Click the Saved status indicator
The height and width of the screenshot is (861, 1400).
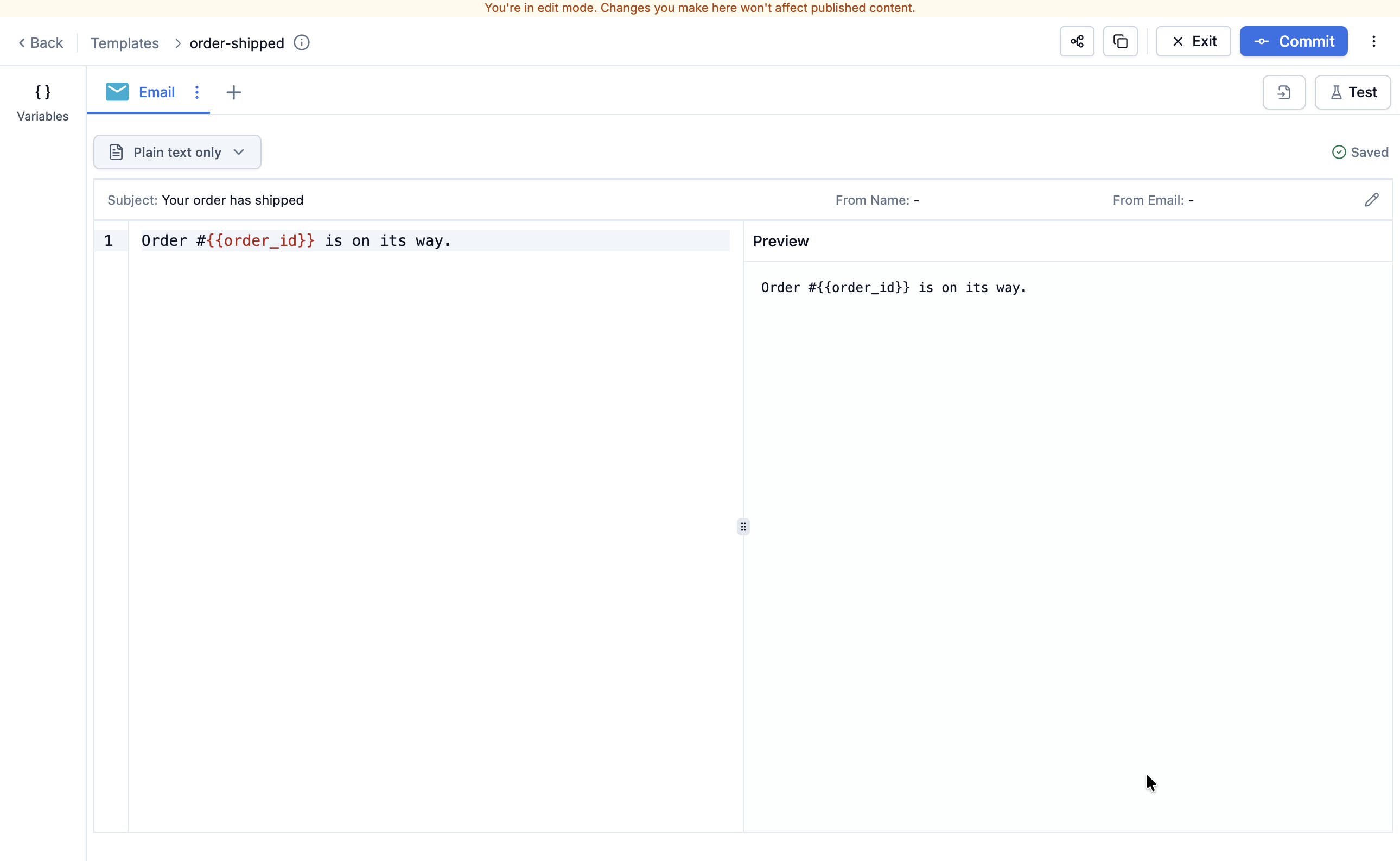tap(1360, 152)
